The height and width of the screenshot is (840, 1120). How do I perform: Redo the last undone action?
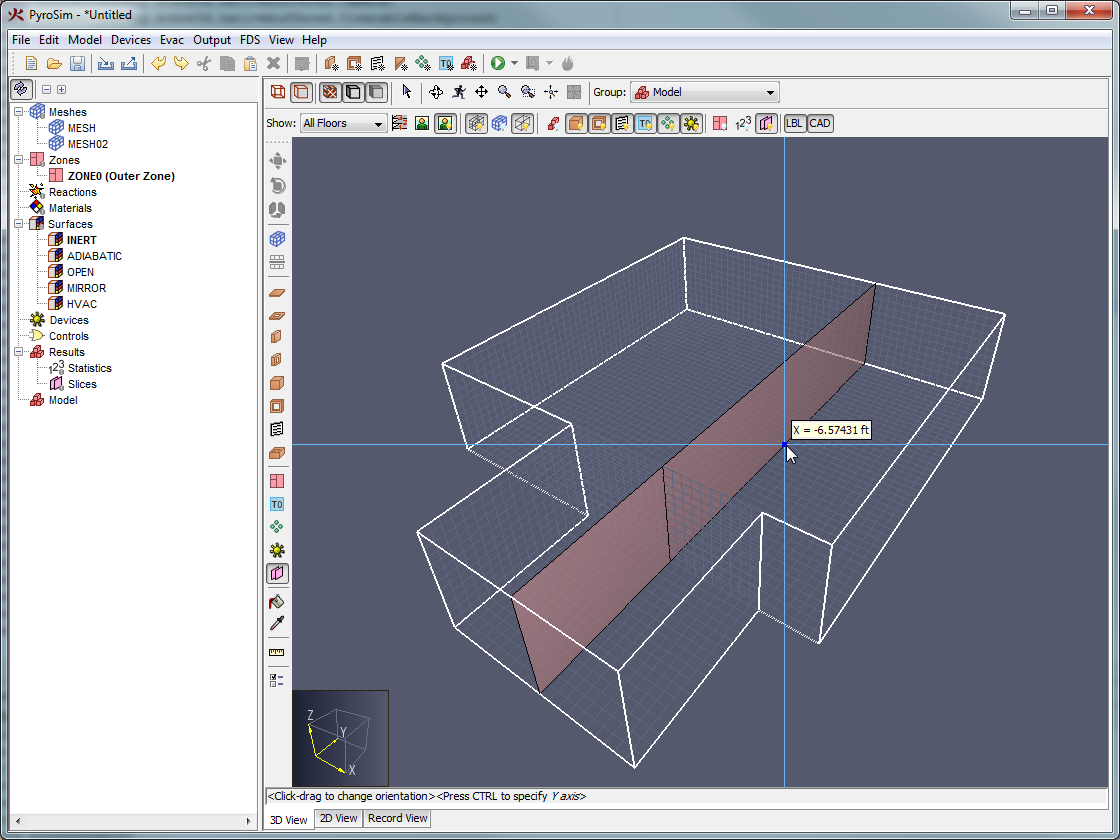coord(181,64)
